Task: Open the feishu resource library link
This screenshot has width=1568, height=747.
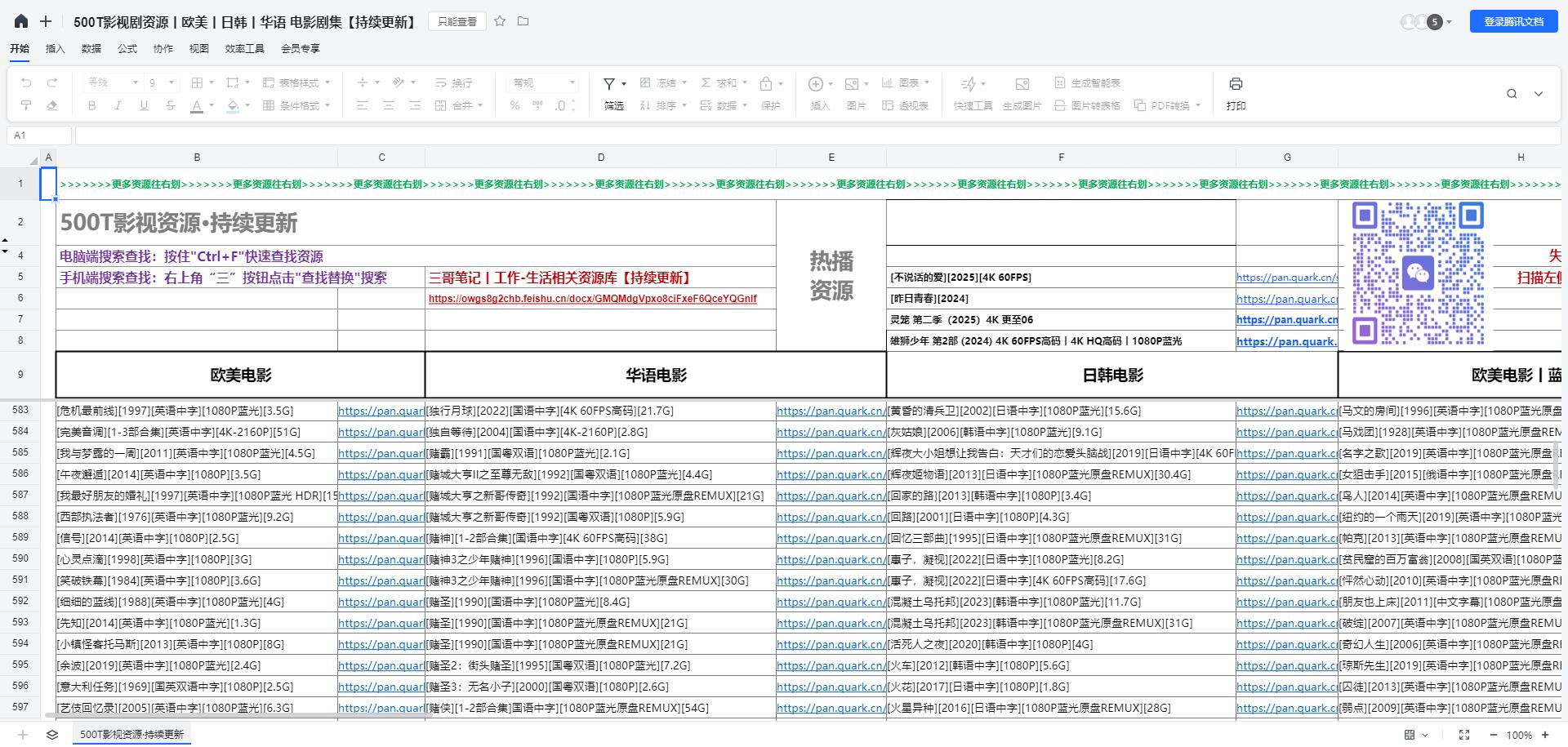Action: pos(592,299)
